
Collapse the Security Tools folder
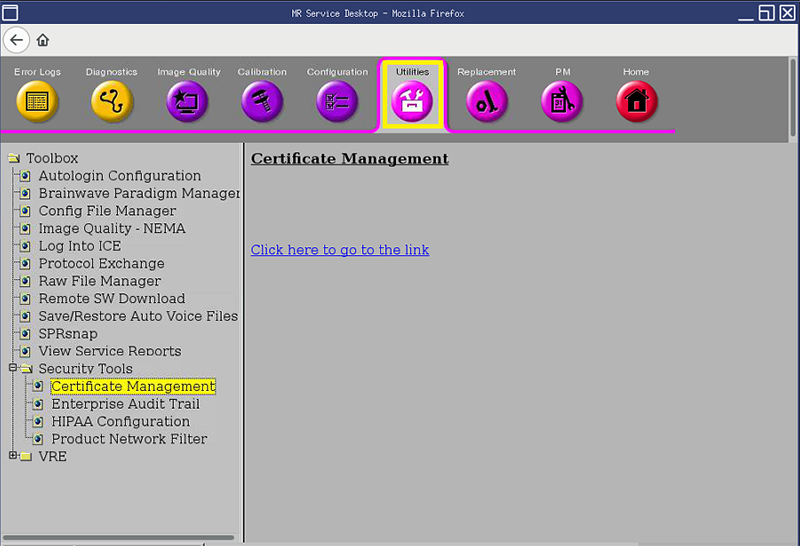pos(13,368)
